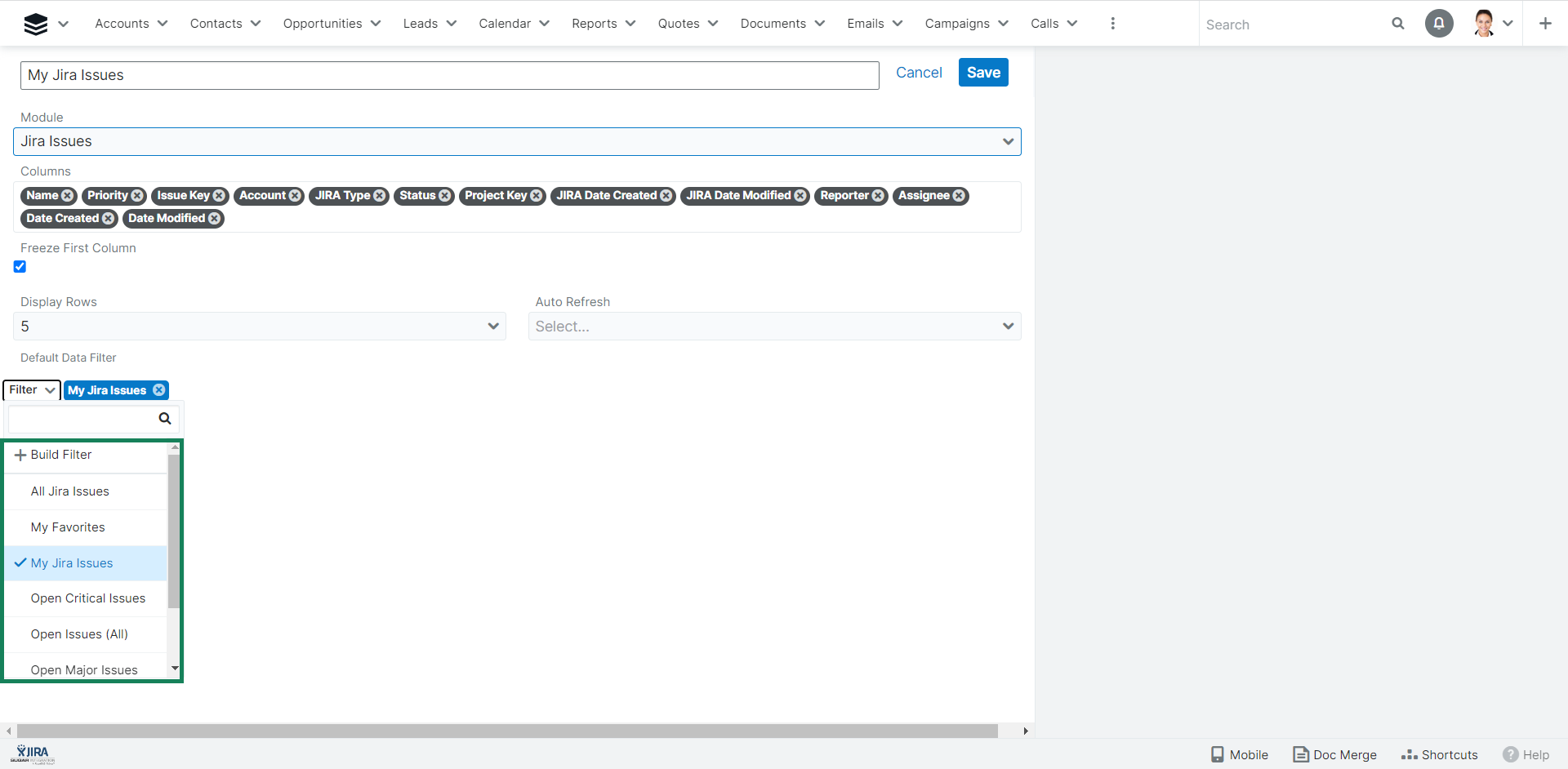
Task: Click the filter search magnifier icon
Action: tap(165, 419)
